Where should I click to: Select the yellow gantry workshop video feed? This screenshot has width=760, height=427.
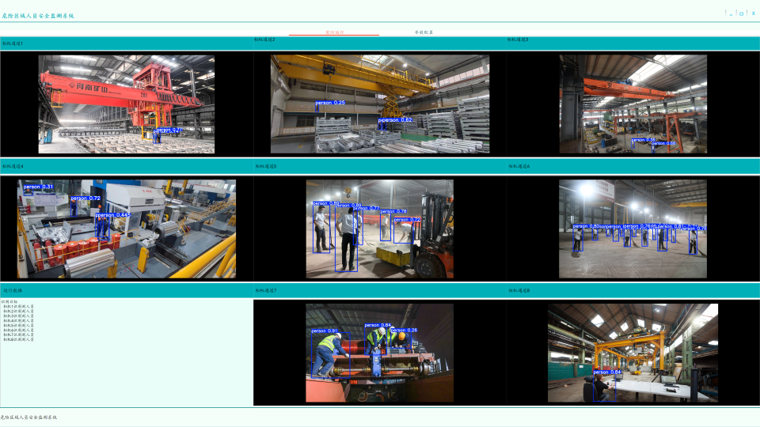tap(633, 353)
